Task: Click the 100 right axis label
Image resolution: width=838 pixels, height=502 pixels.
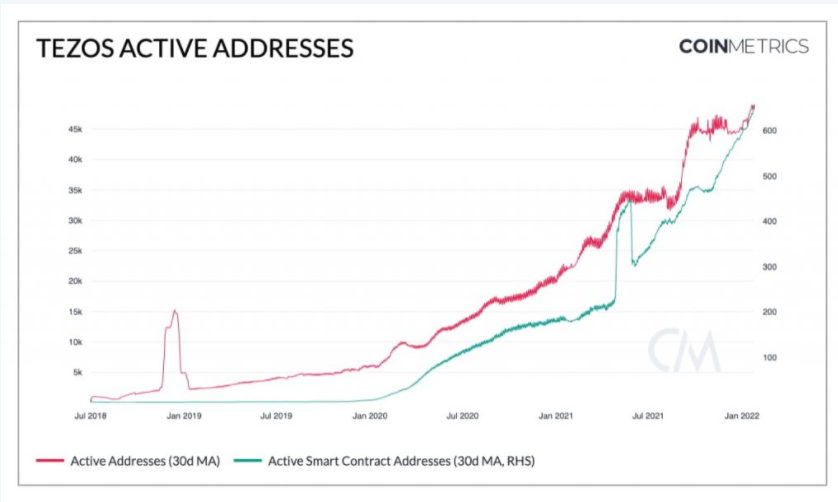Action: pyautogui.click(x=770, y=358)
